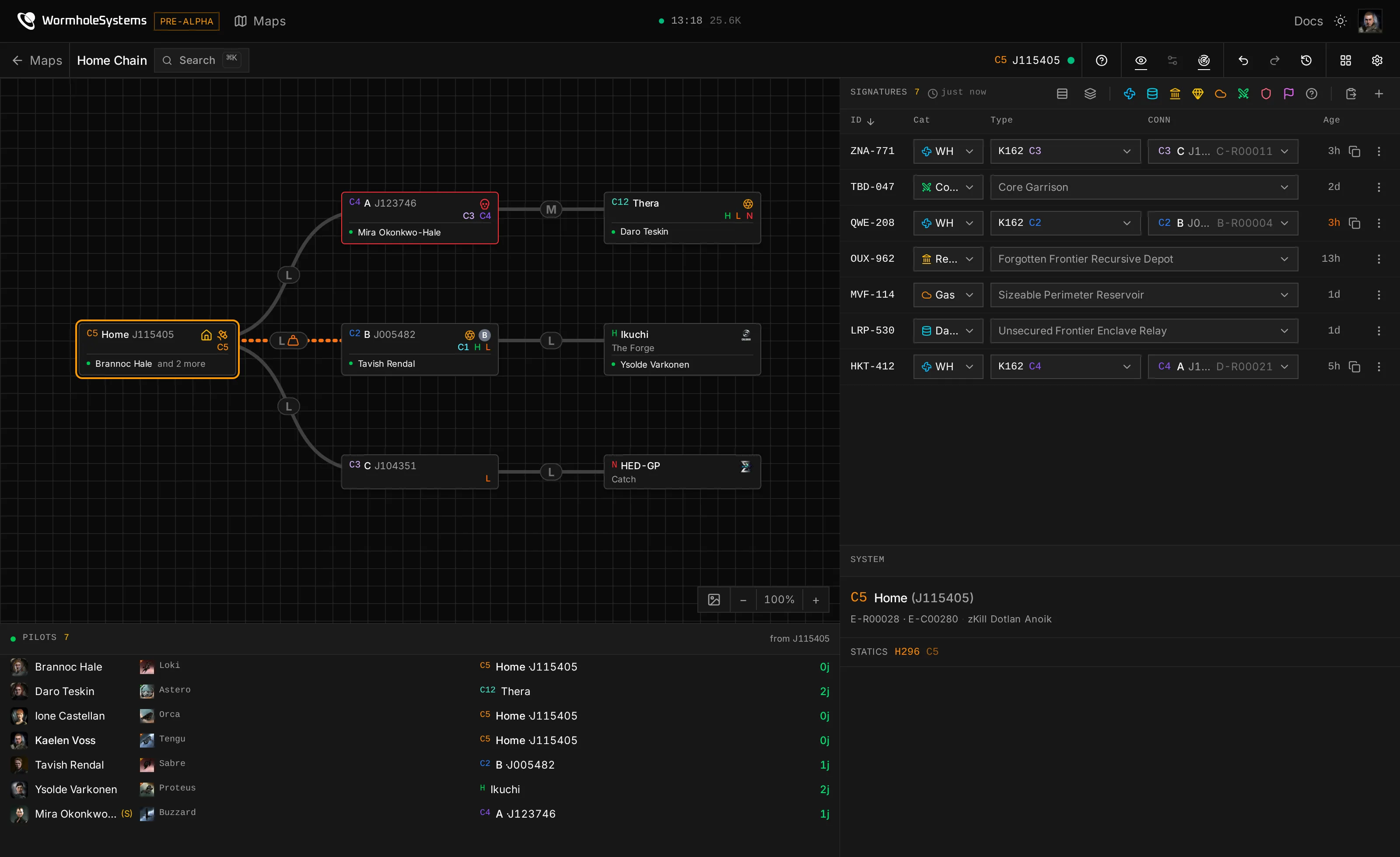Image resolution: width=1400 pixels, height=857 pixels.
Task: Click the WormholeSystems logo
Action: pos(82,21)
